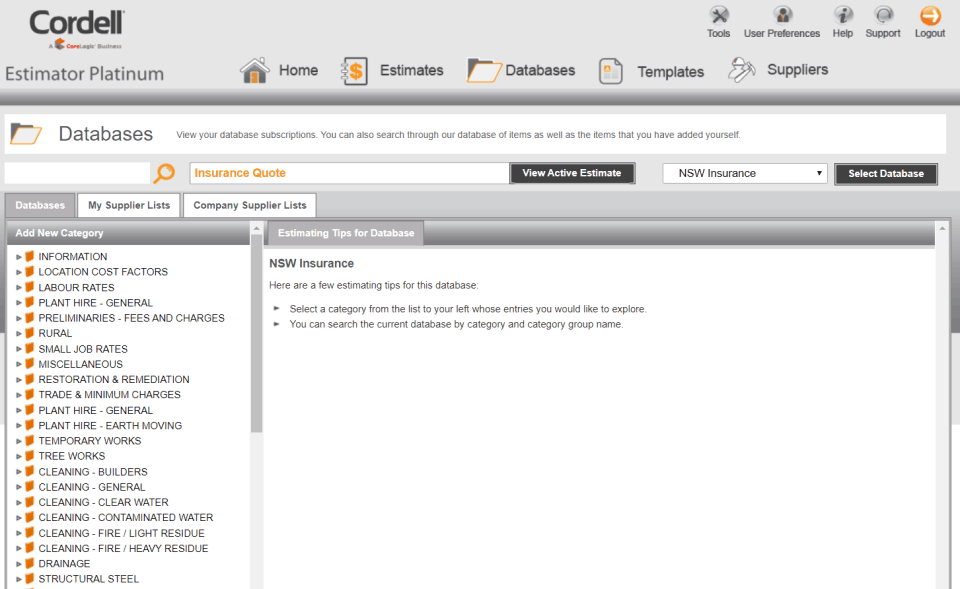Select Estimating Tips for Database tab
The height and width of the screenshot is (589, 960).
coord(346,233)
